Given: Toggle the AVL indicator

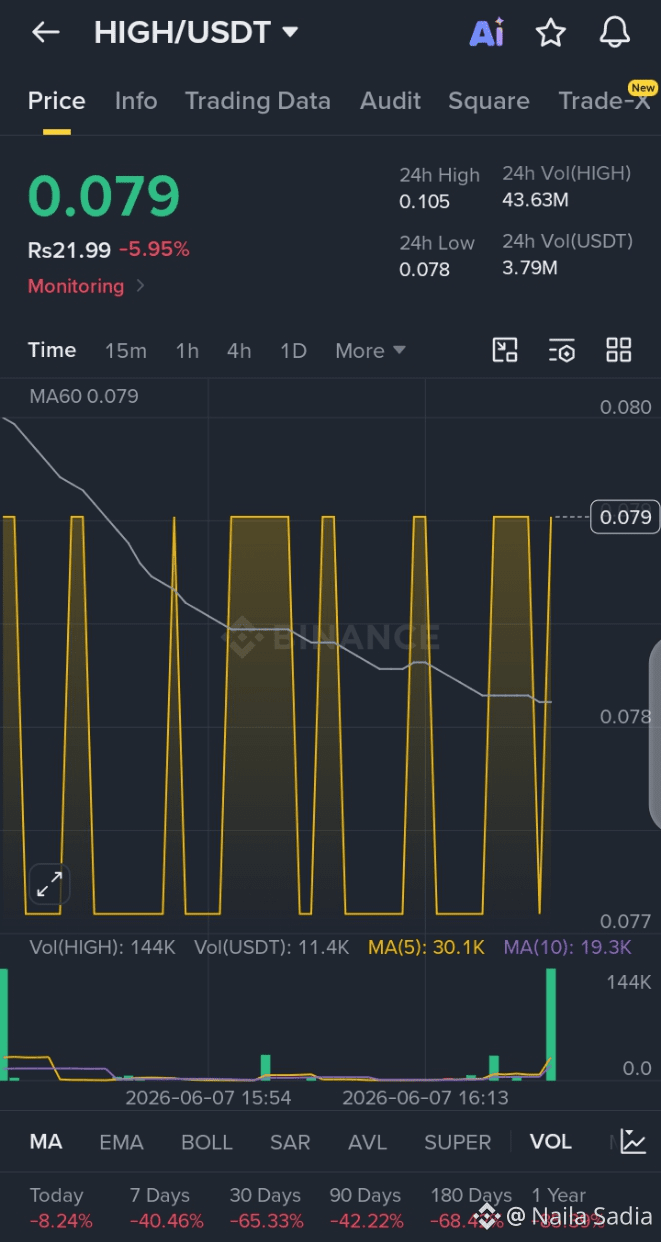Looking at the screenshot, I should click(x=367, y=1142).
